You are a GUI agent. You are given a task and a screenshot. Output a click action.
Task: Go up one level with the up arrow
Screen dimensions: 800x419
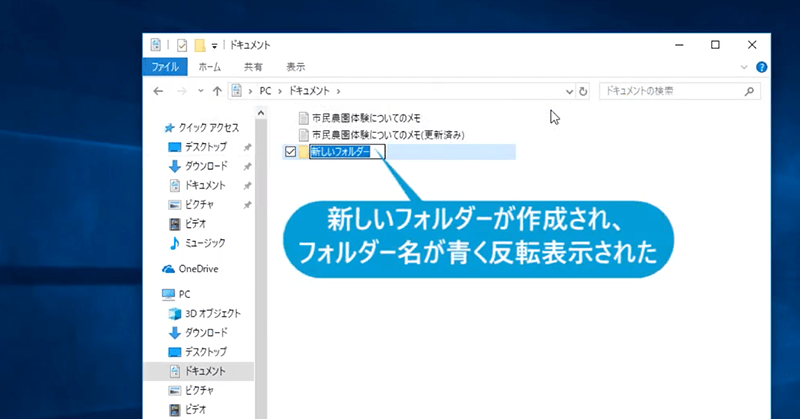point(217,91)
